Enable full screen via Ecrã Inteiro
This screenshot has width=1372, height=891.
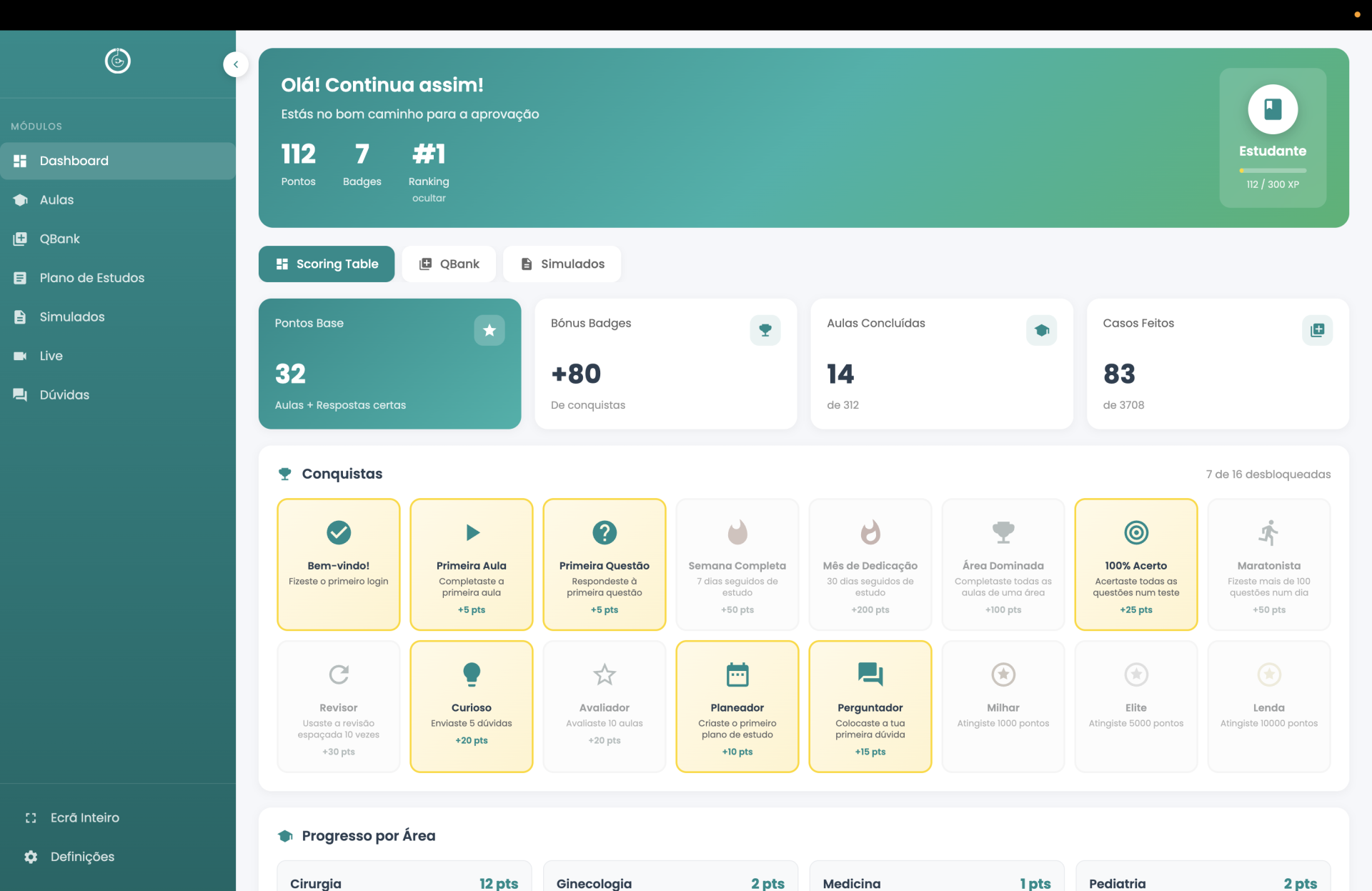(84, 817)
